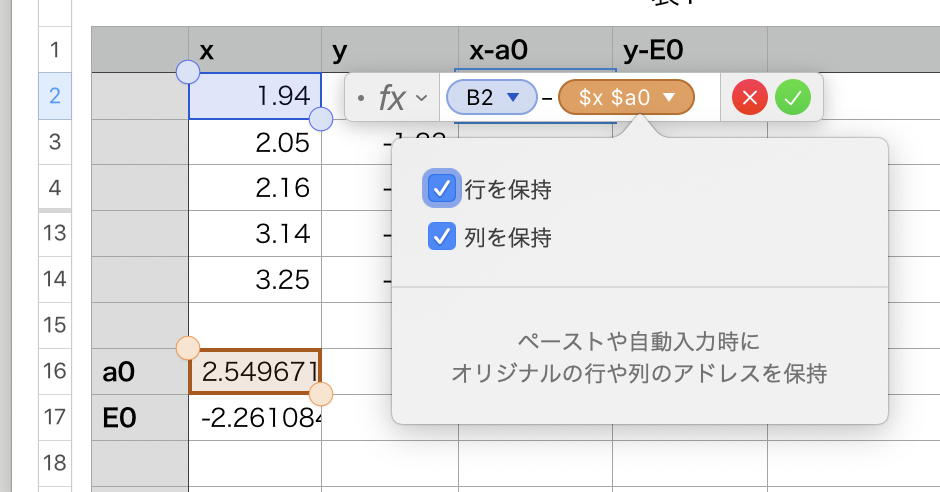
Task: Select the a0 label cell
Action: [140, 372]
